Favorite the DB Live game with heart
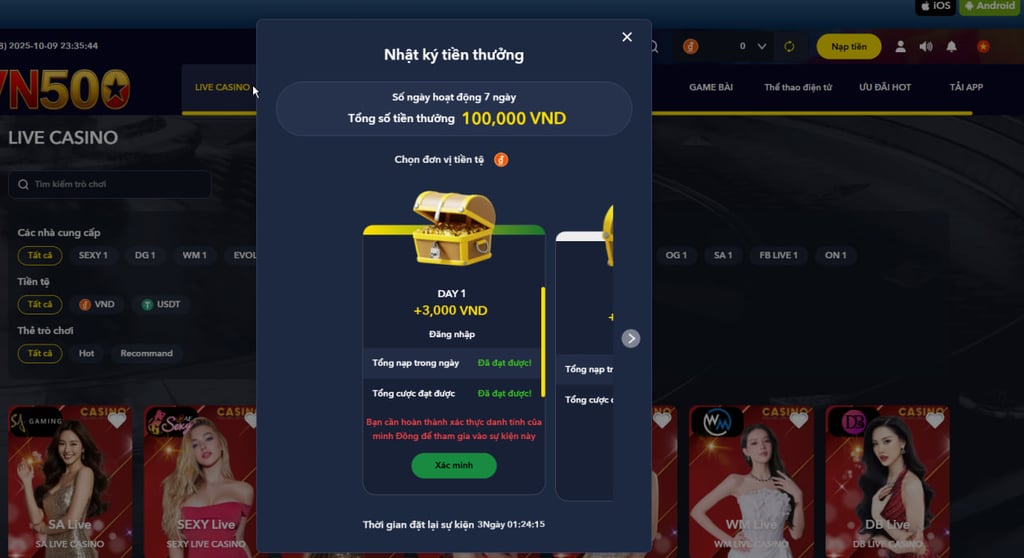Viewport: 1024px width, 558px height. click(x=935, y=421)
